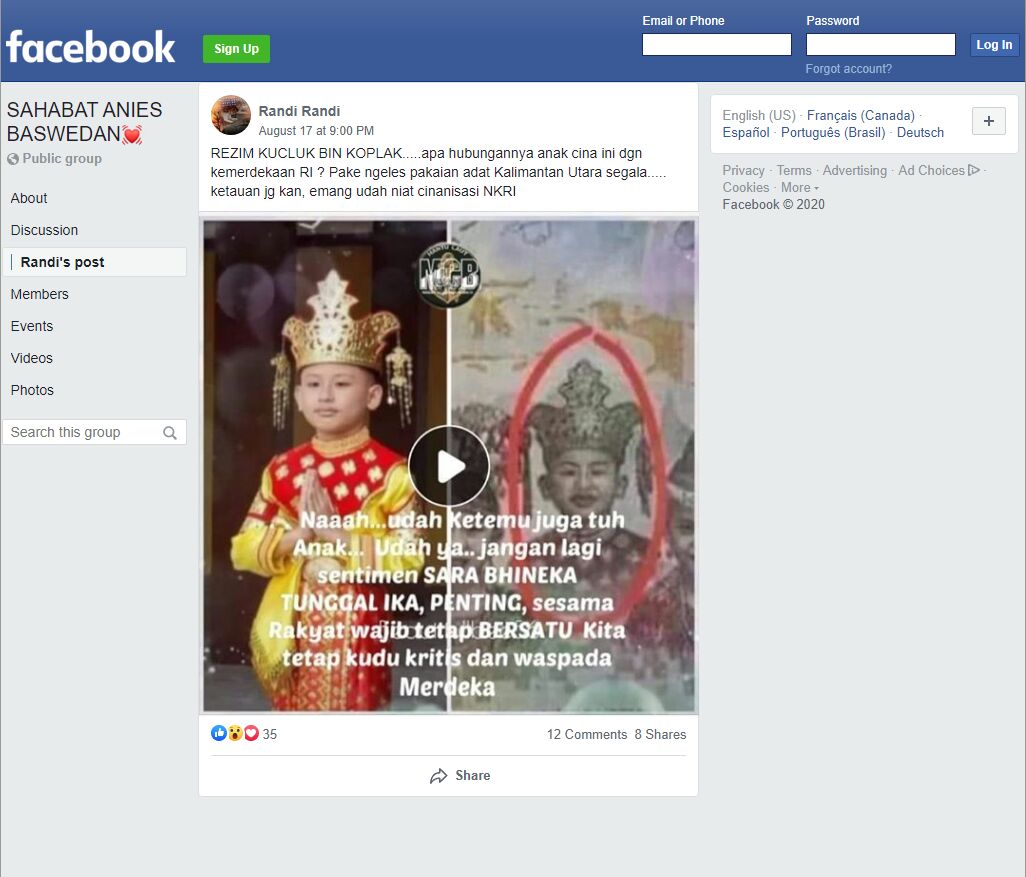Play the video in Randi's post

tap(449, 465)
